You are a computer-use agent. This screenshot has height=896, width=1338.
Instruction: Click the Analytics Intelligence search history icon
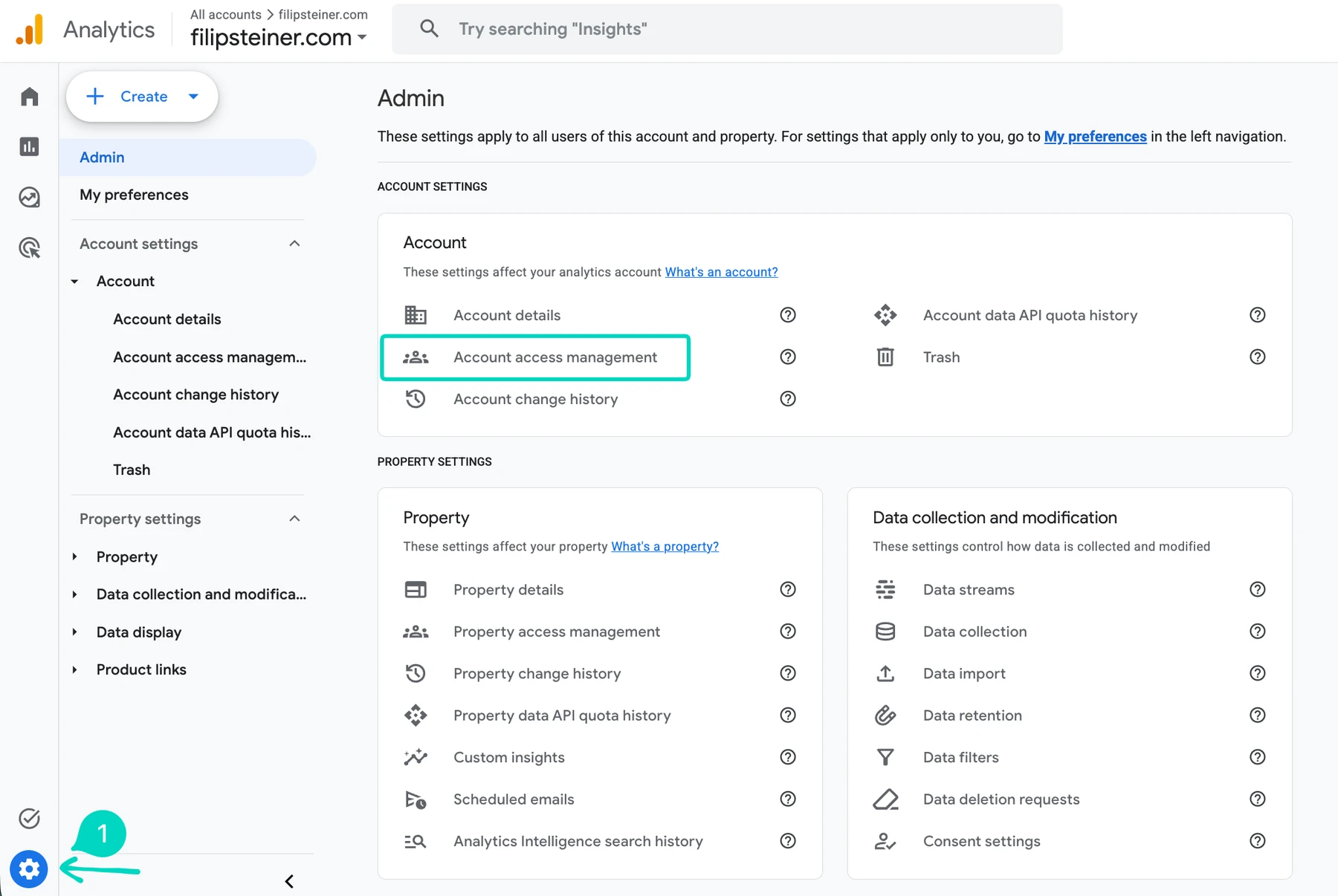(416, 841)
